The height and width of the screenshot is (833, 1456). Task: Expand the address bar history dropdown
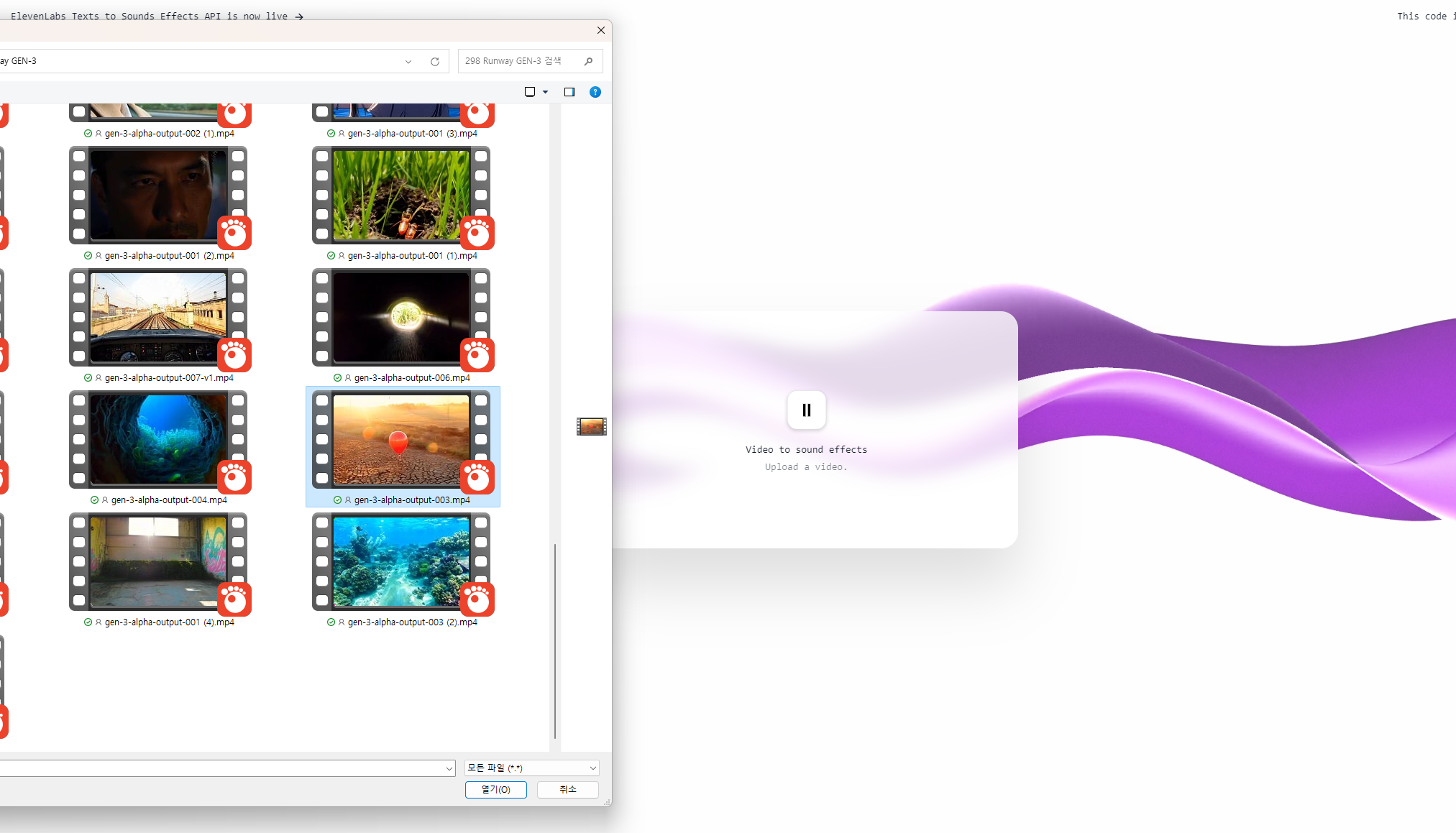click(408, 62)
